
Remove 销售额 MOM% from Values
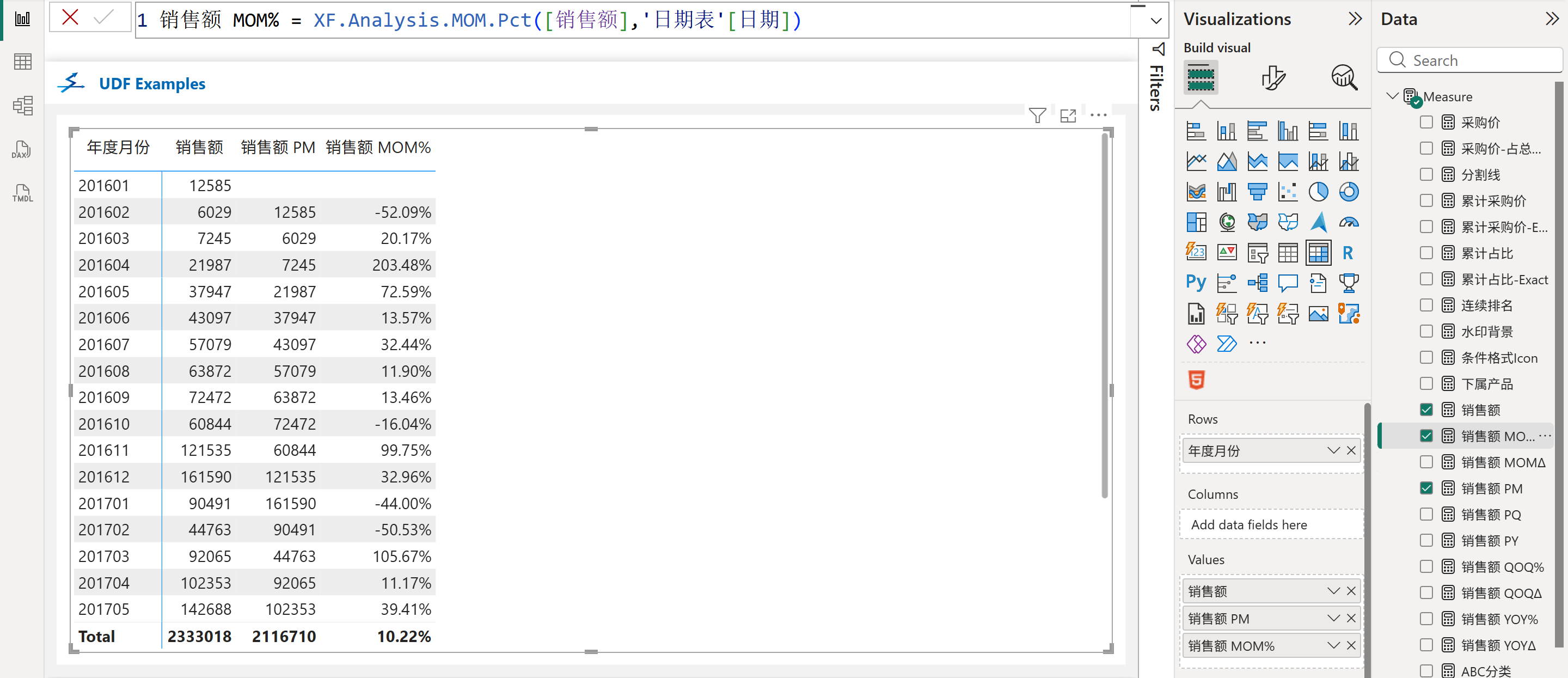click(x=1351, y=645)
